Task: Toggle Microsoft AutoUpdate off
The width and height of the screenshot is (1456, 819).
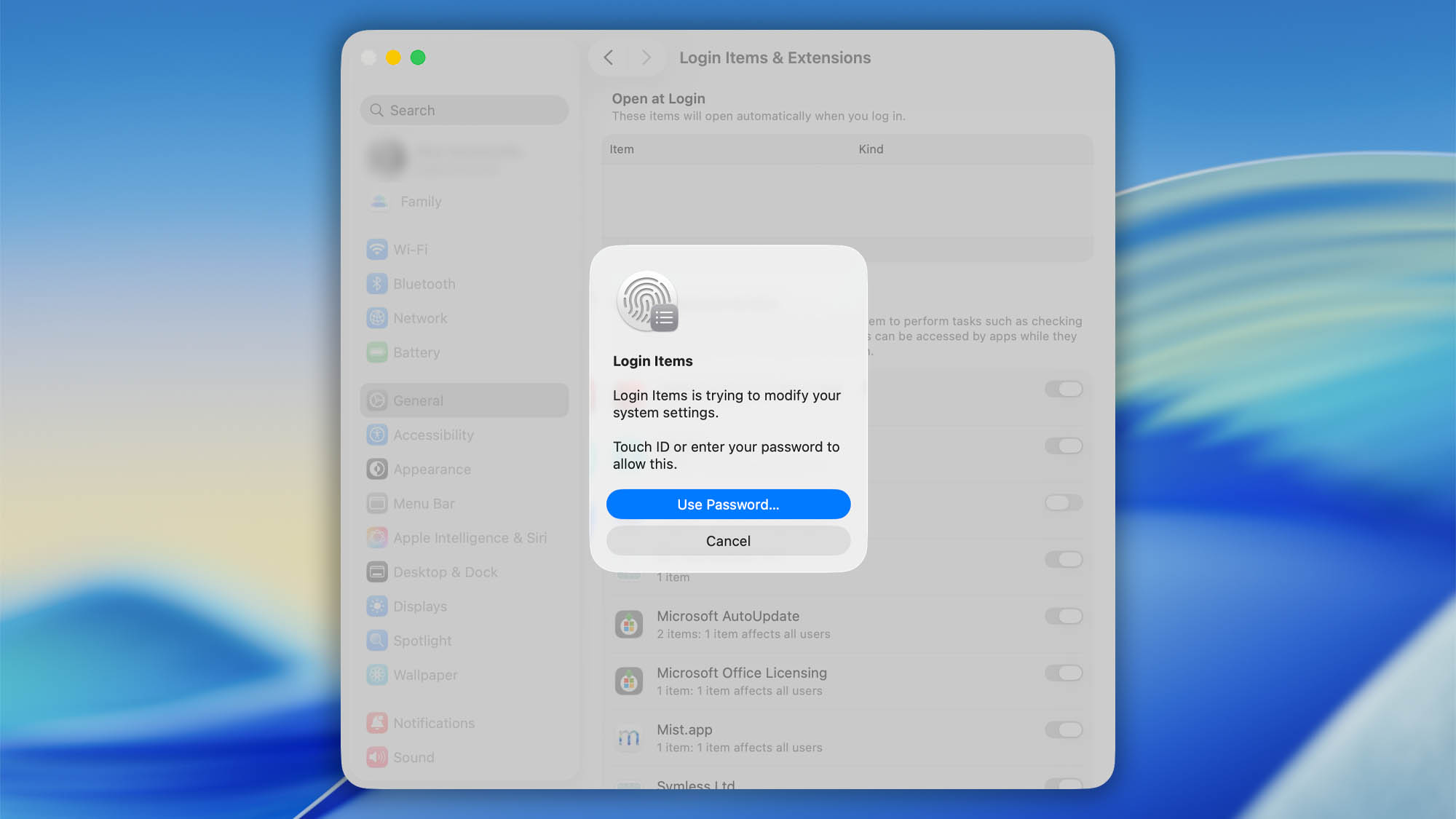Action: pyautogui.click(x=1064, y=616)
